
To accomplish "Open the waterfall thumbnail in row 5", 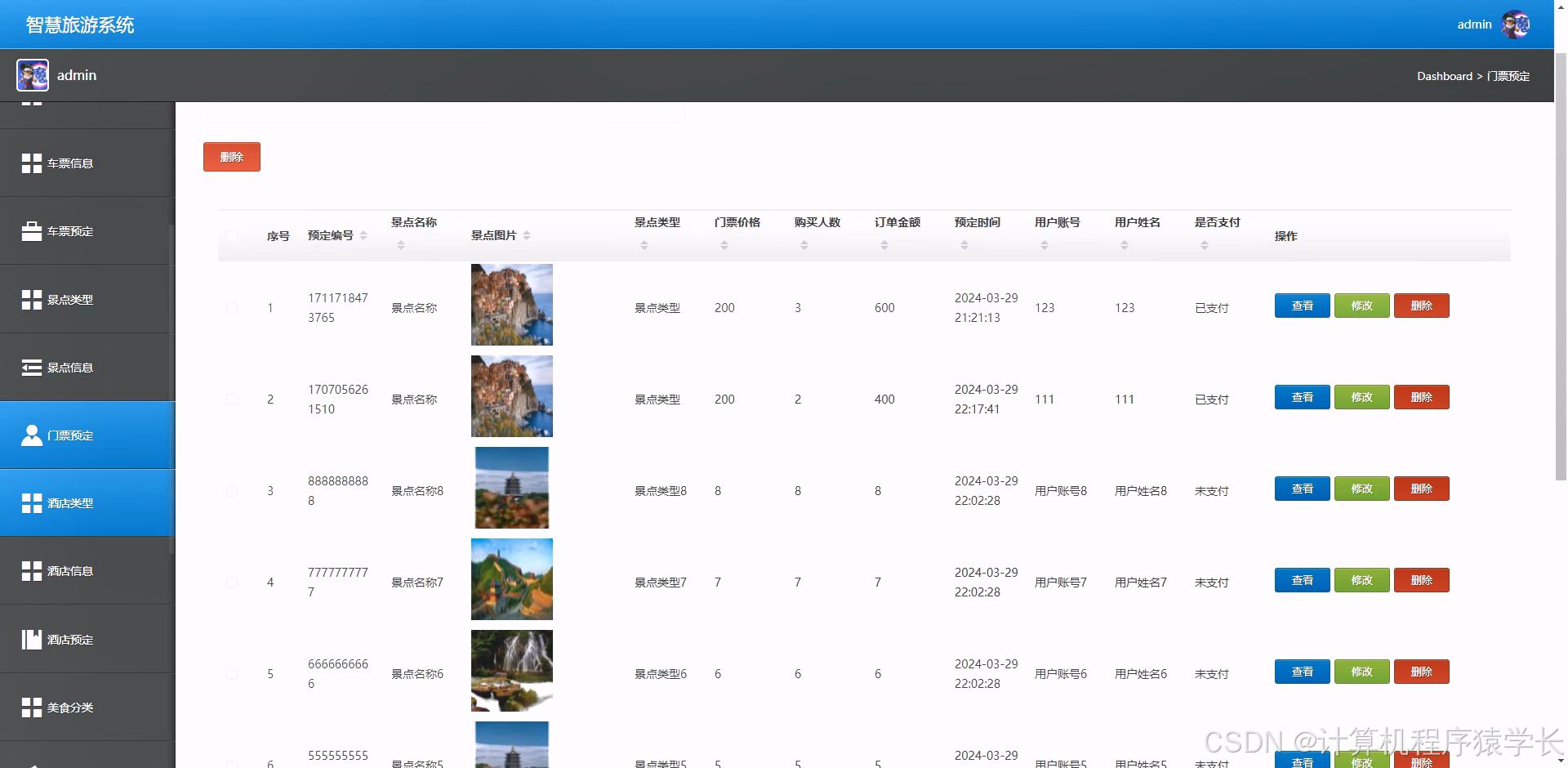I will point(512,671).
